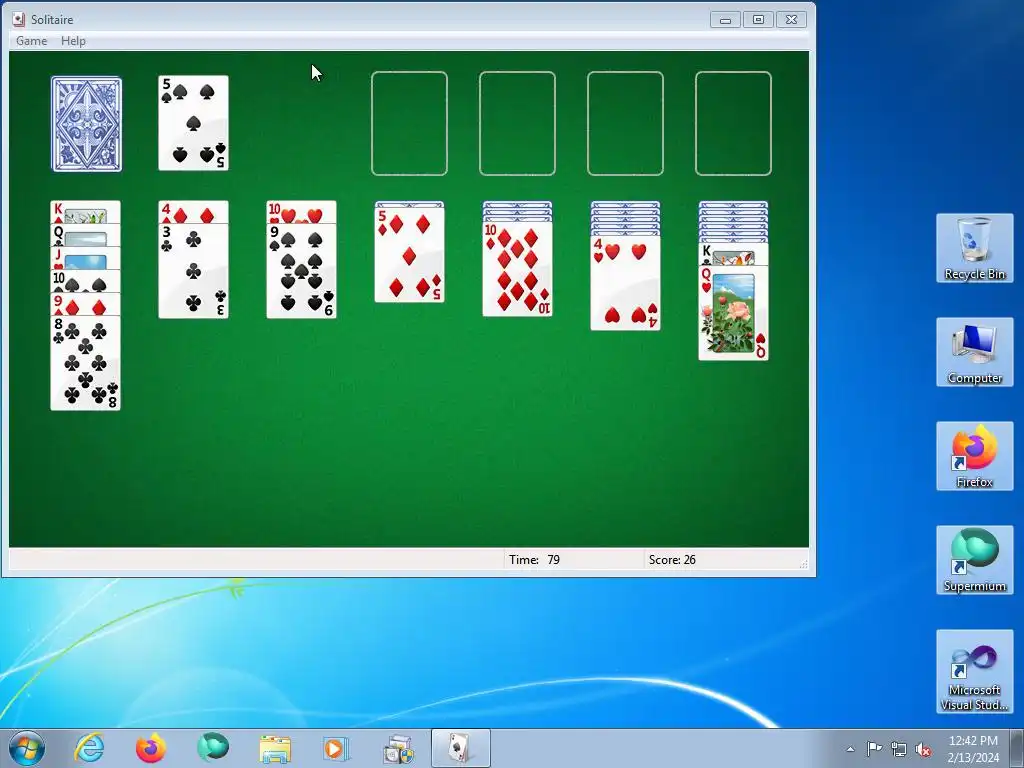
Task: Click the muted volume tray icon
Action: tap(923, 749)
